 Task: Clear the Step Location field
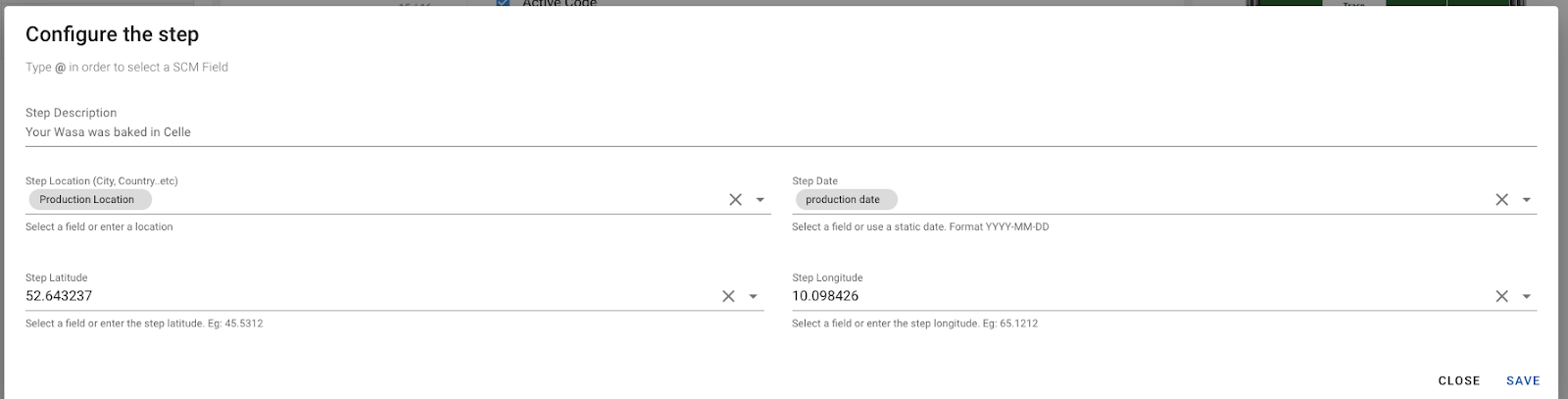735,199
